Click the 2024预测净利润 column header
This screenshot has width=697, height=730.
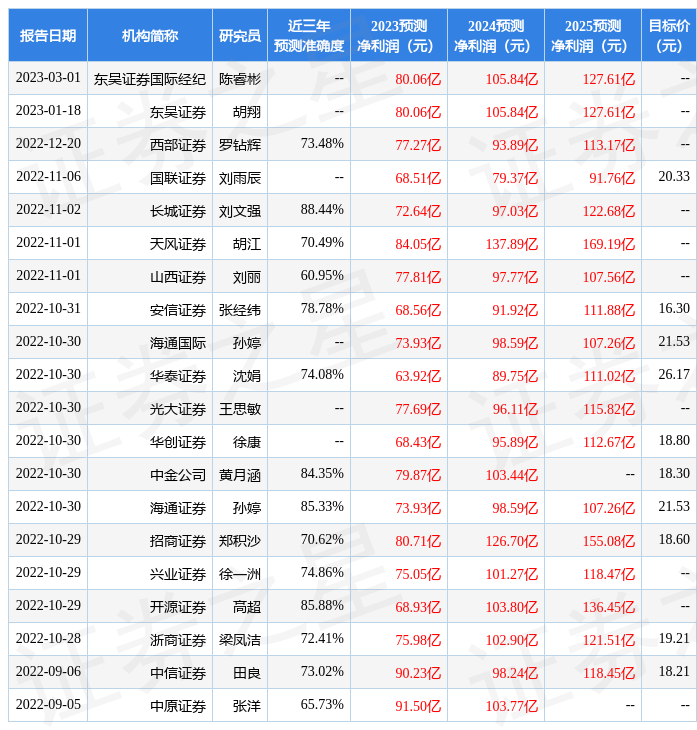pos(496,35)
